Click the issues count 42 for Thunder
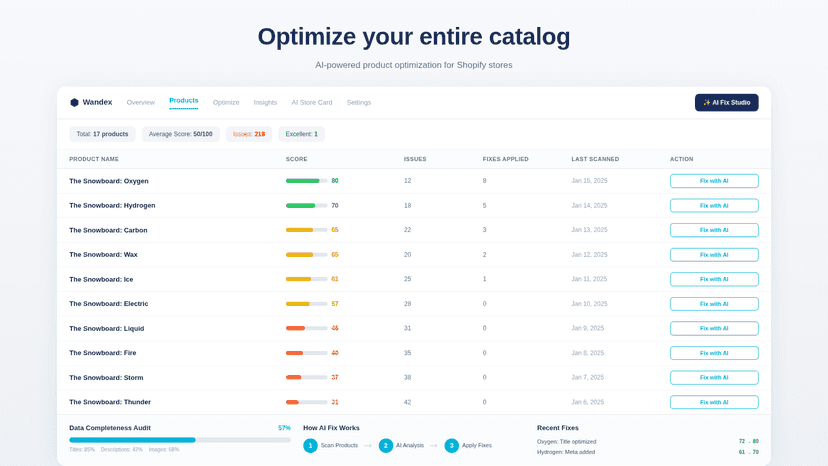Screen dimensions: 828x466 408,402
